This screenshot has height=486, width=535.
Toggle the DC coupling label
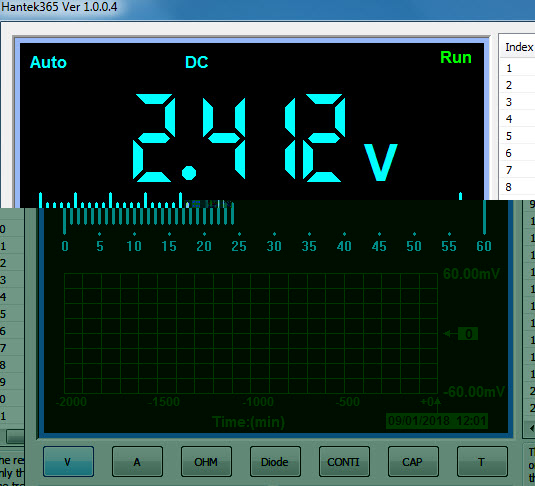click(x=197, y=62)
